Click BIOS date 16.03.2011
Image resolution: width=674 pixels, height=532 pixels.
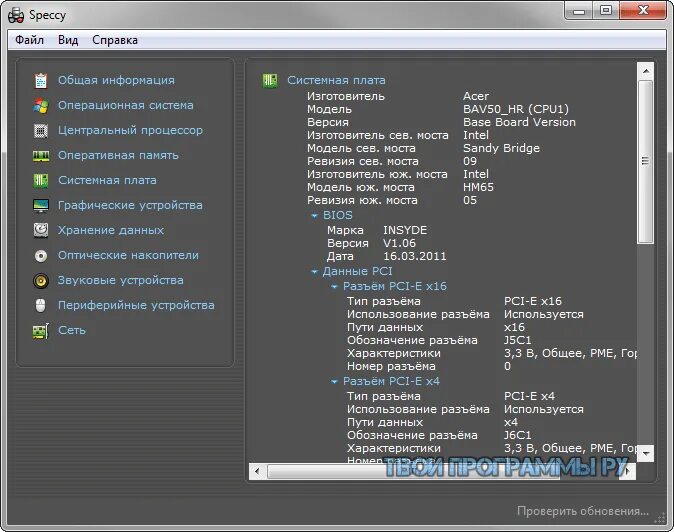click(x=415, y=257)
